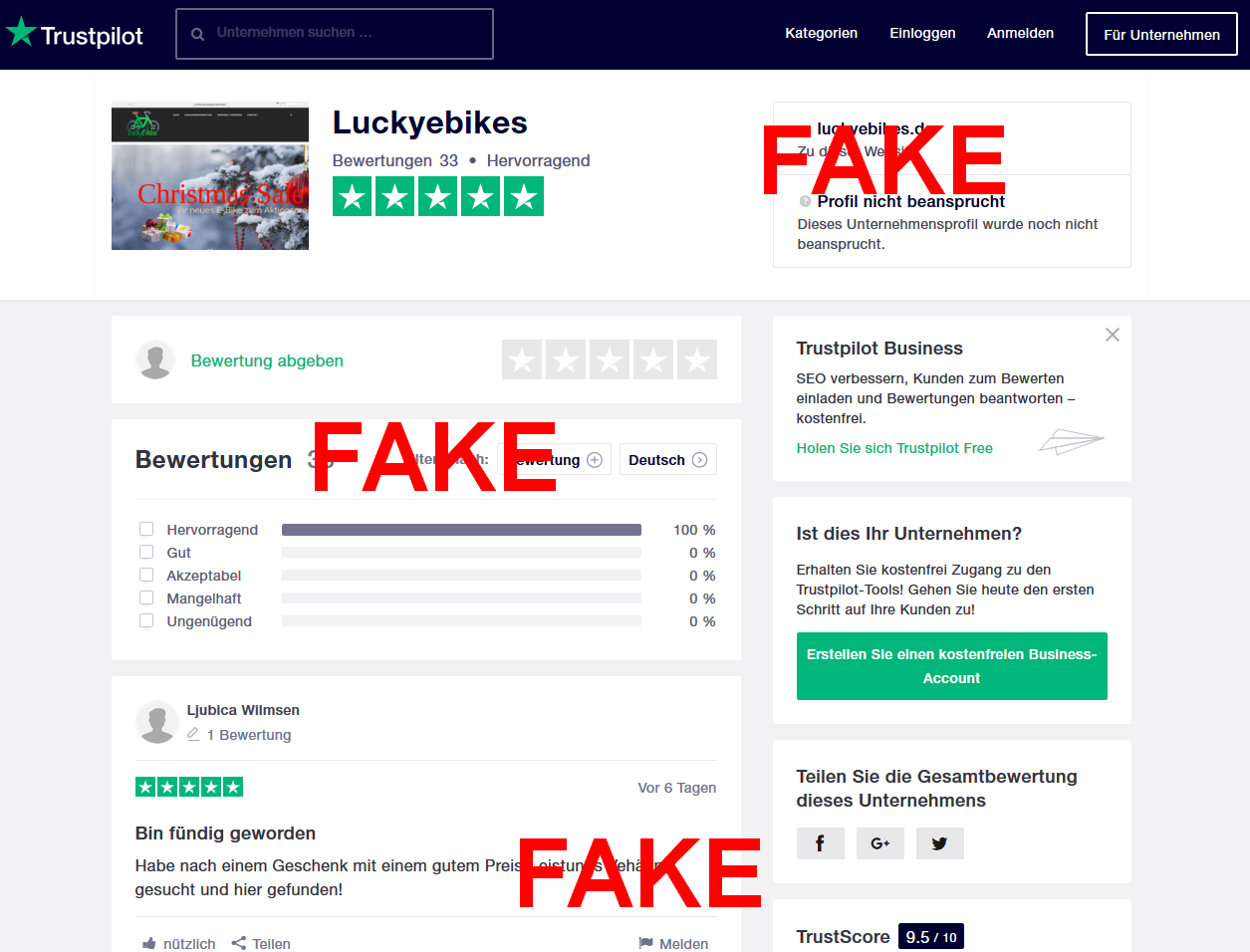Click the Trustpilot logo star
1250x952 pixels.
point(21,33)
